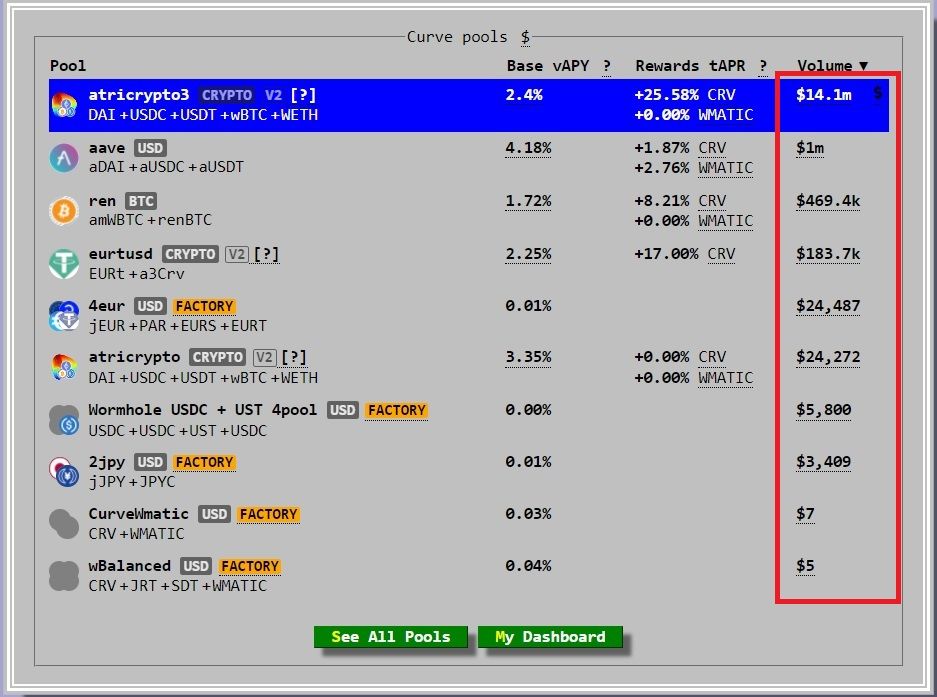Click the FACTORY tag on CurveWmatic

point(268,514)
